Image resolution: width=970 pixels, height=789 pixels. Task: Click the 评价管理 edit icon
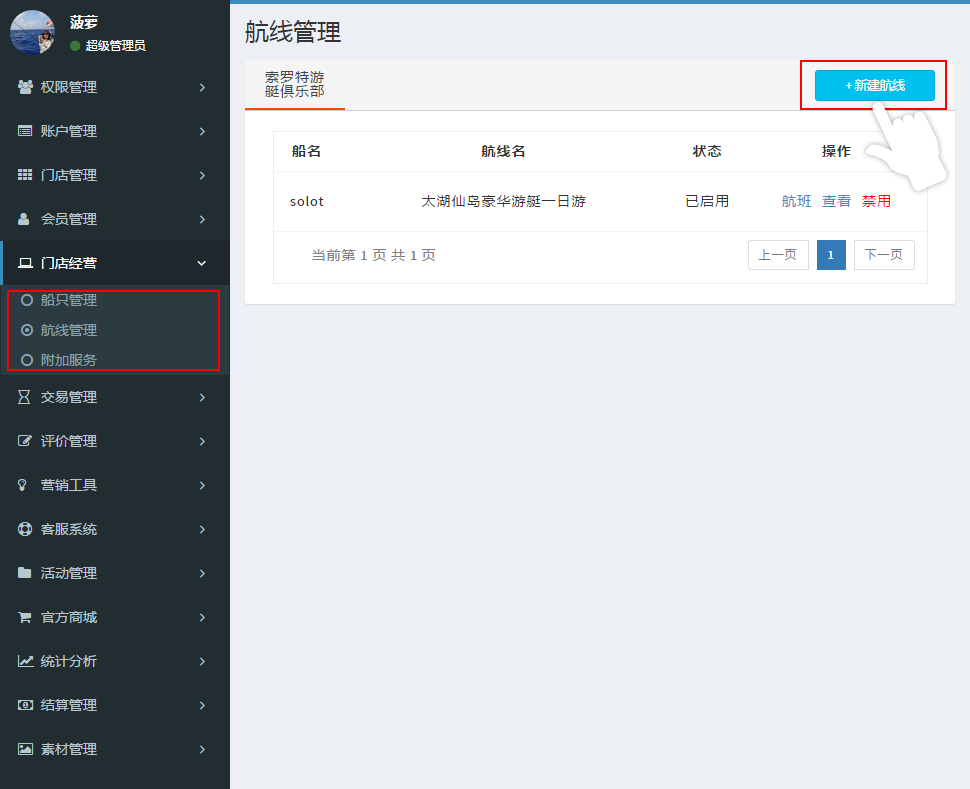coord(24,441)
